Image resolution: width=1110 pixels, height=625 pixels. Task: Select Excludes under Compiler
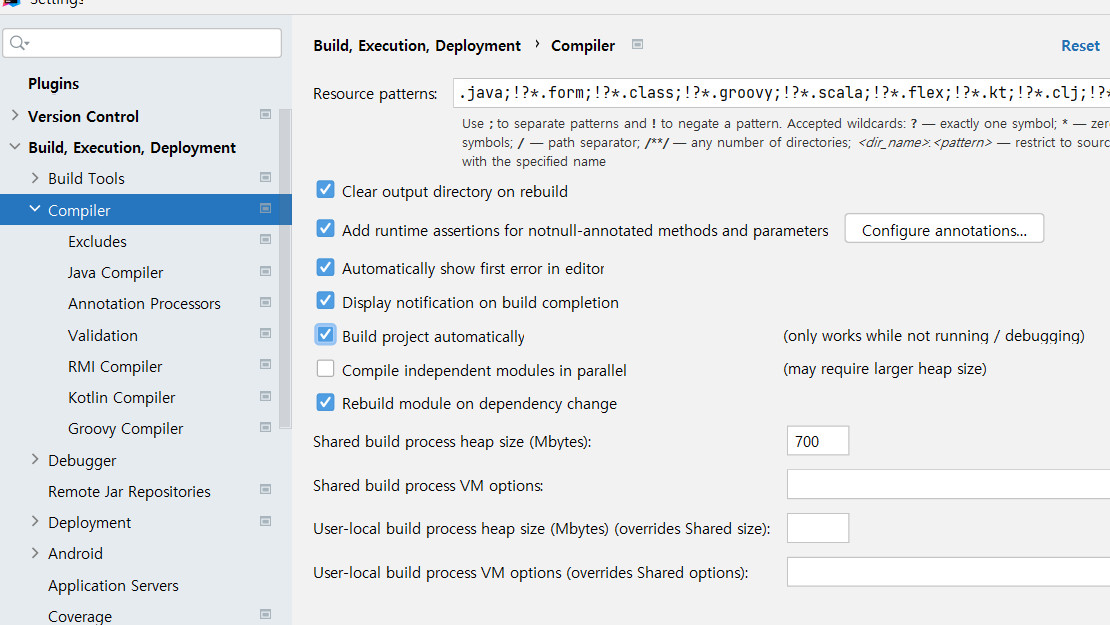(97, 241)
